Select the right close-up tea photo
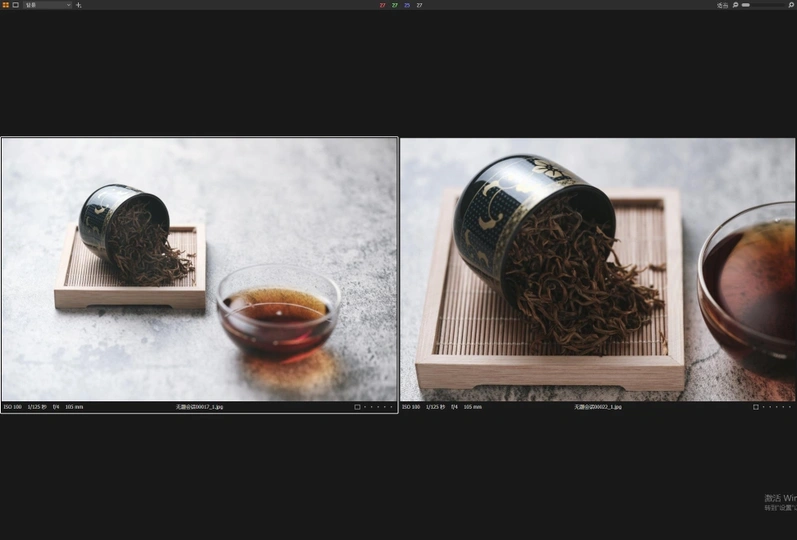This screenshot has height=540, width=797. [x=597, y=269]
